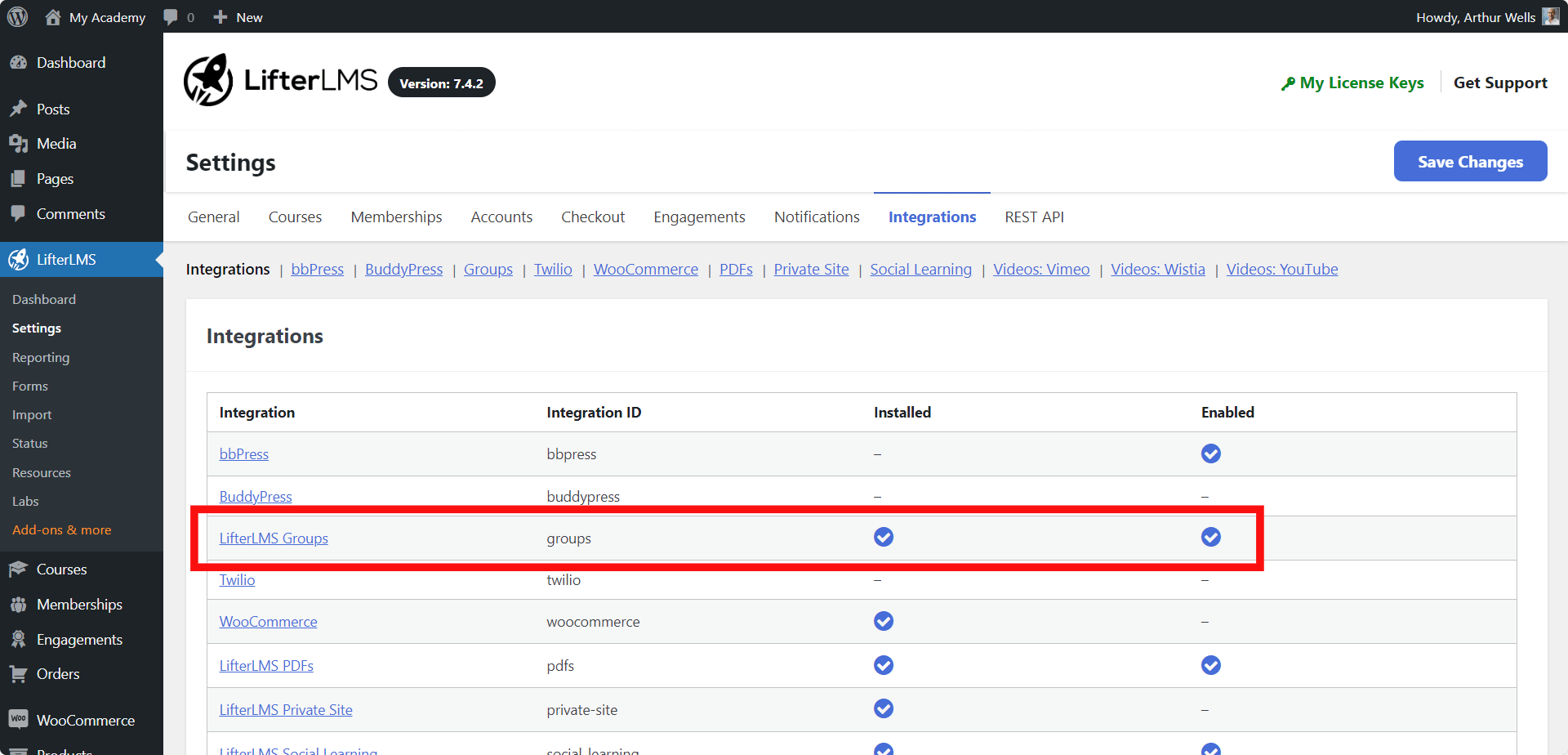This screenshot has width=1568, height=755.
Task: Open Labs in LifterLMS submenu
Action: 25,502
